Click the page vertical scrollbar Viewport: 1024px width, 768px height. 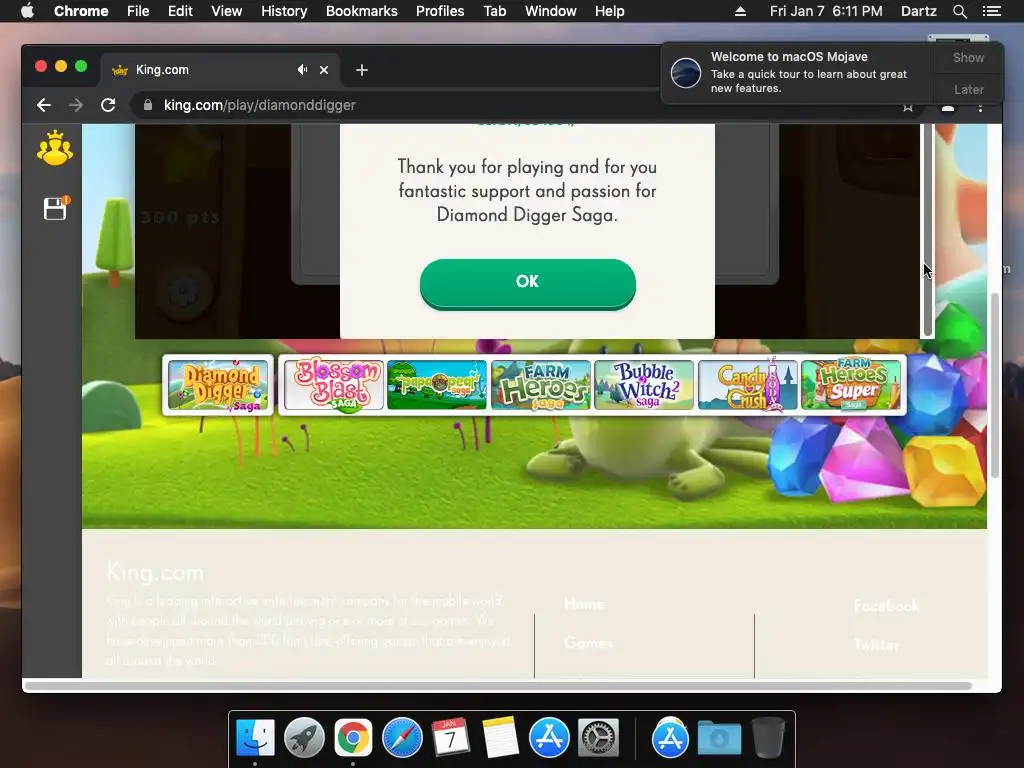[995, 385]
